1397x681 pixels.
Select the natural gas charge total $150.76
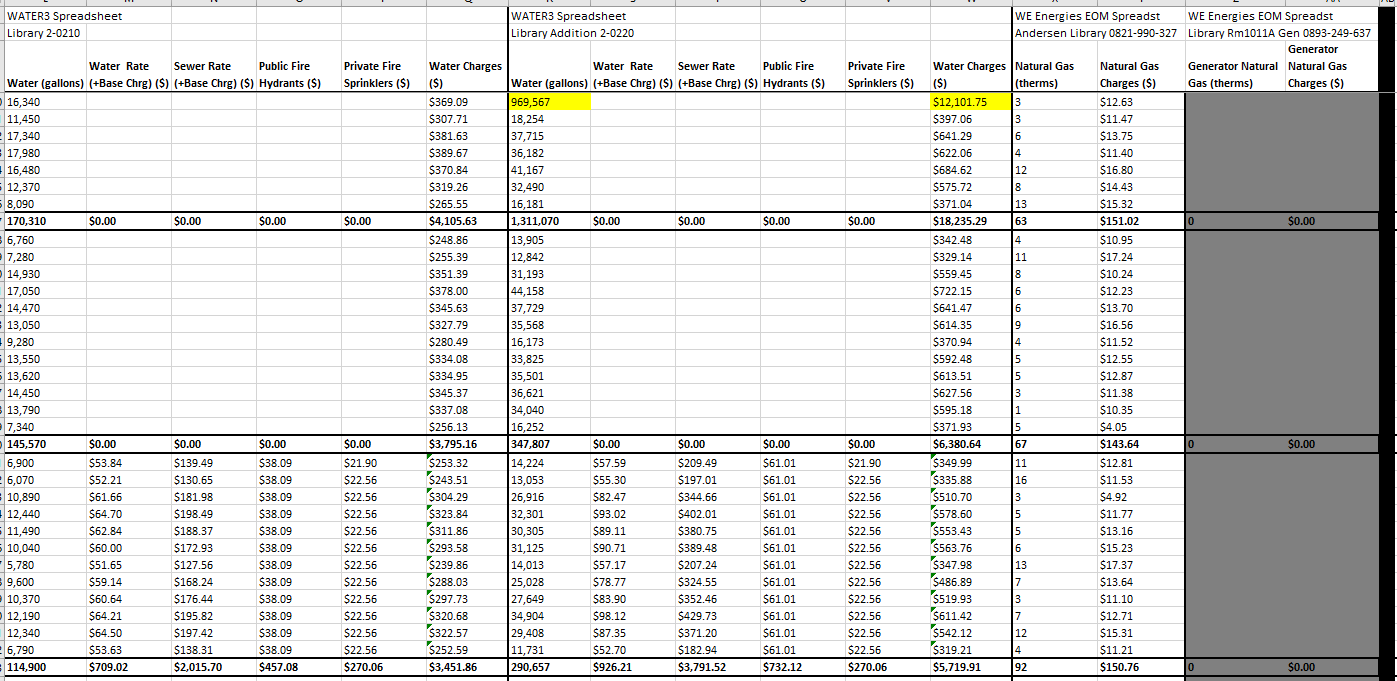click(x=1140, y=667)
